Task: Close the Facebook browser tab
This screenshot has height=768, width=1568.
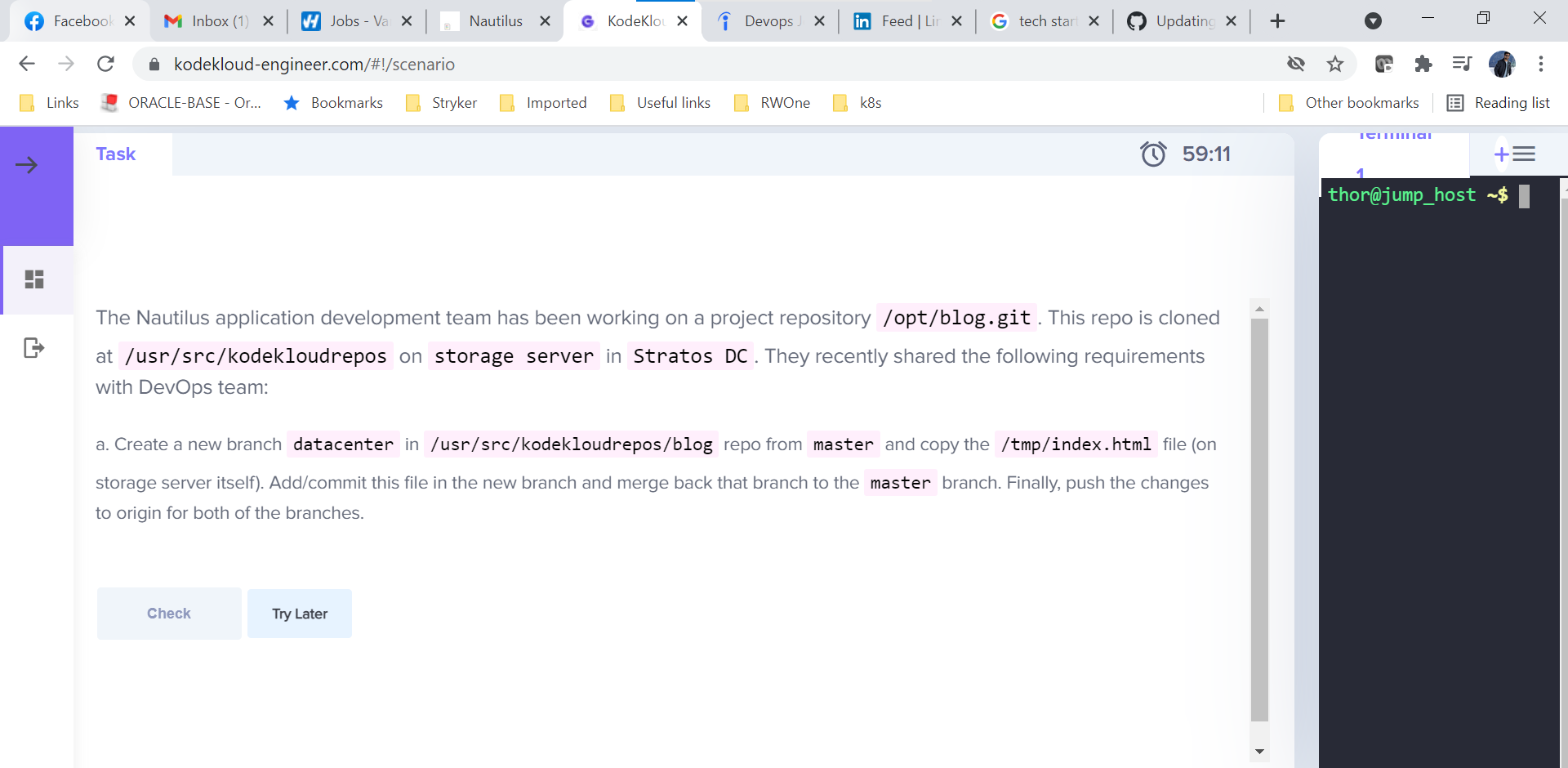Action: pyautogui.click(x=130, y=21)
